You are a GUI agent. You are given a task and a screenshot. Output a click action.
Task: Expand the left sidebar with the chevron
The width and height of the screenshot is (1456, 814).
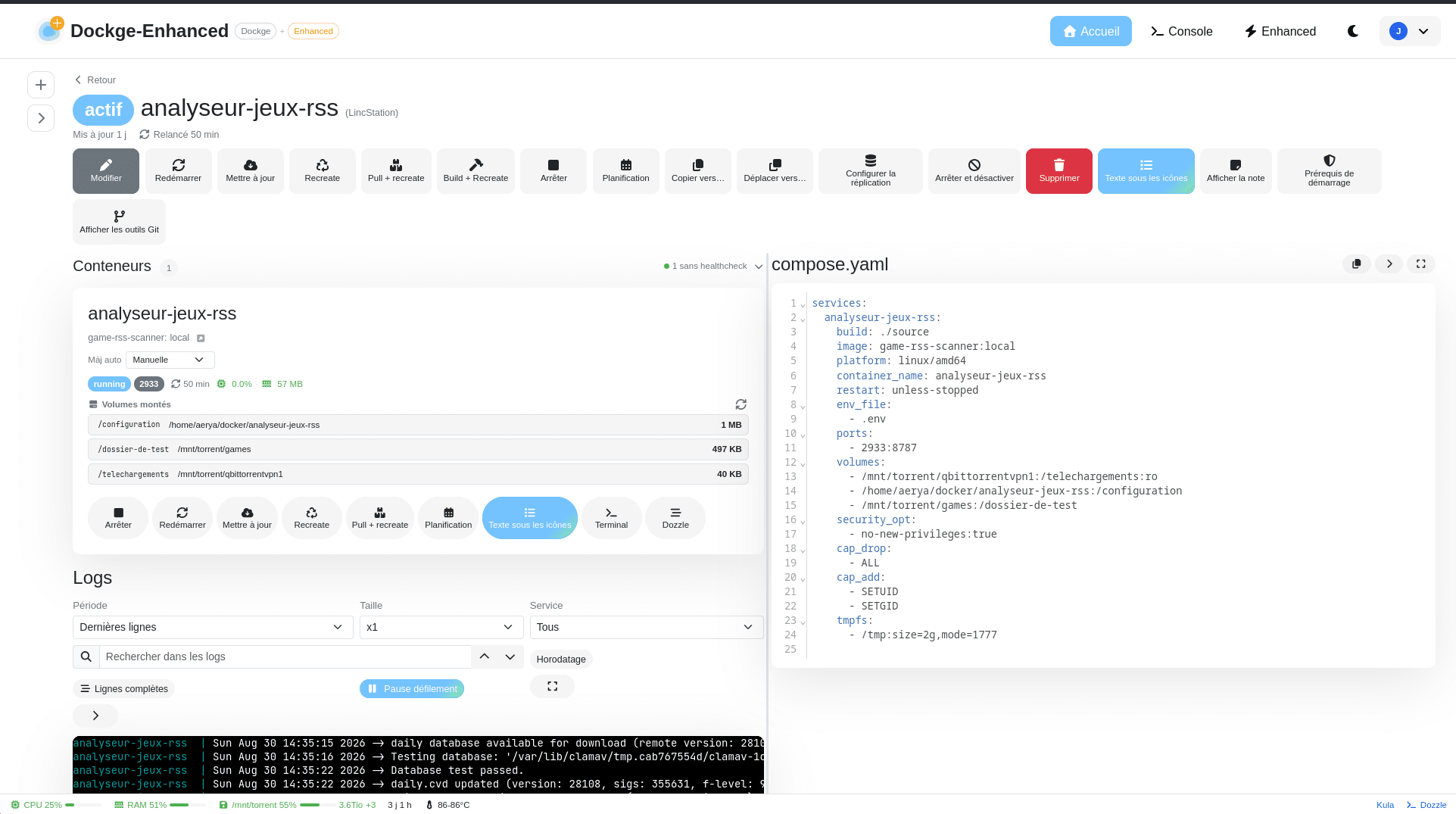(x=41, y=118)
